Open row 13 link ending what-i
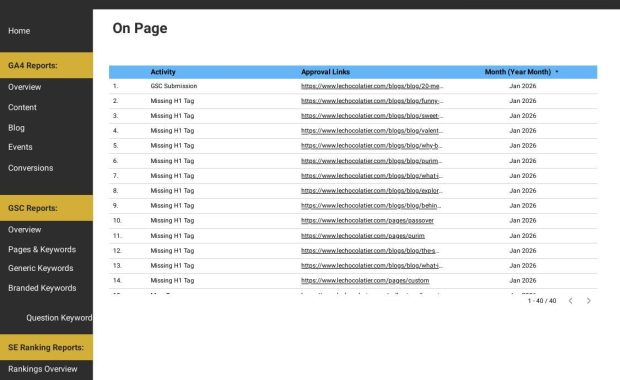 372,266
